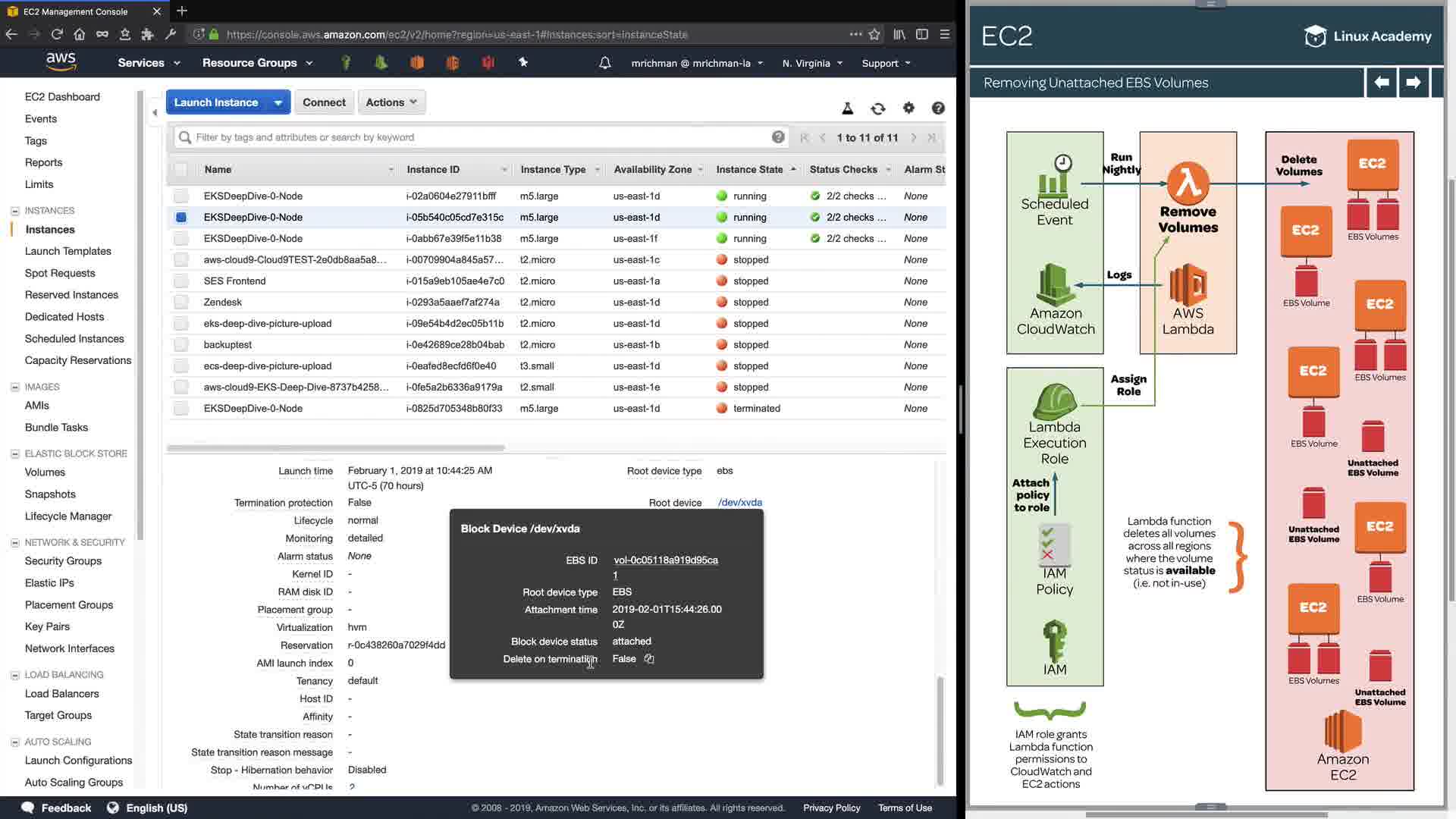Click the AWS logo home icon
1456x819 pixels.
(61, 62)
